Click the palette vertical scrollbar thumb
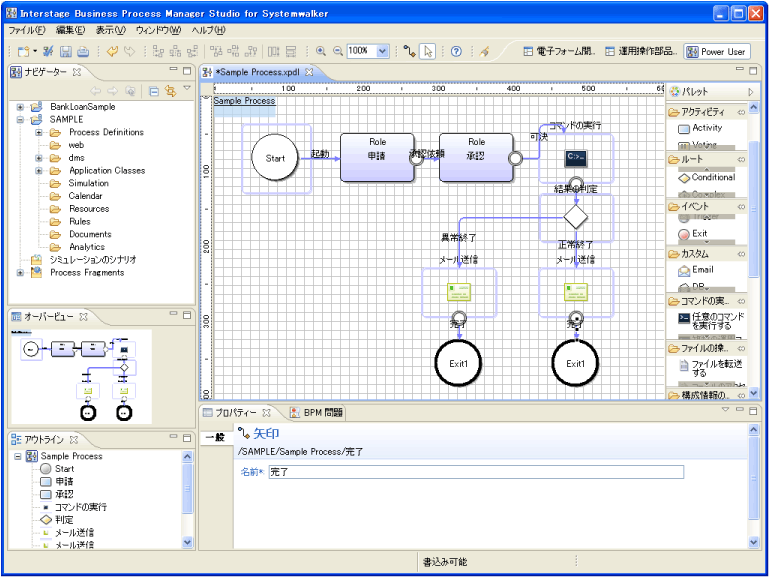This screenshot has width=769, height=577. tap(754, 208)
